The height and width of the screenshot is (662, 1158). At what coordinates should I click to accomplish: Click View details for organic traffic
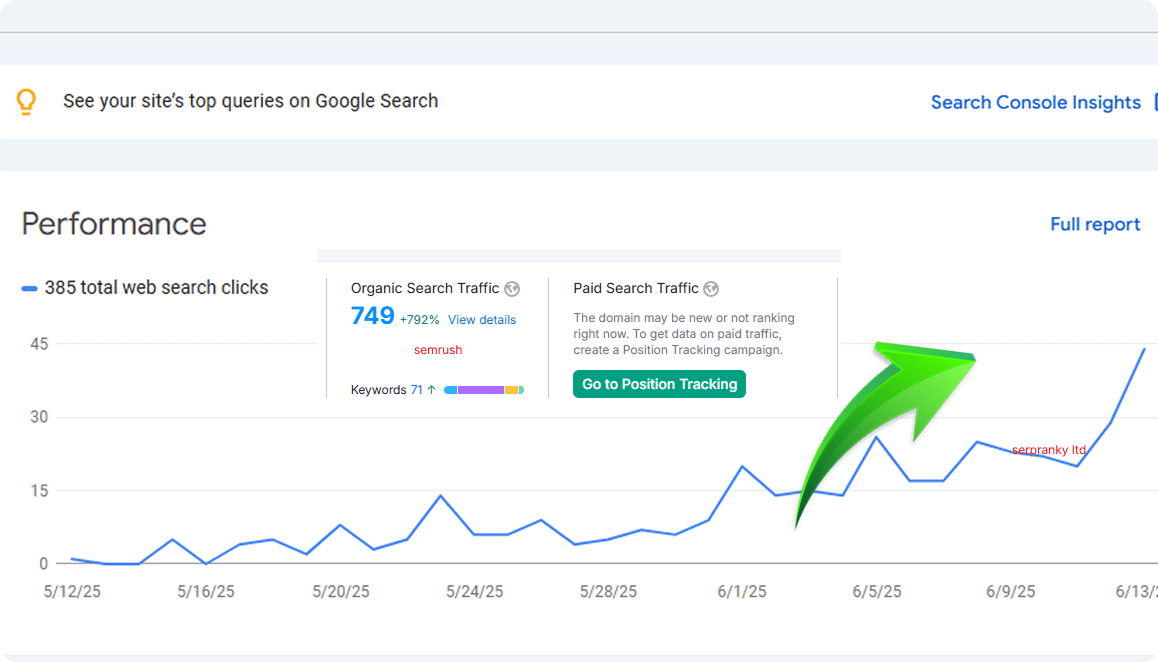click(482, 320)
